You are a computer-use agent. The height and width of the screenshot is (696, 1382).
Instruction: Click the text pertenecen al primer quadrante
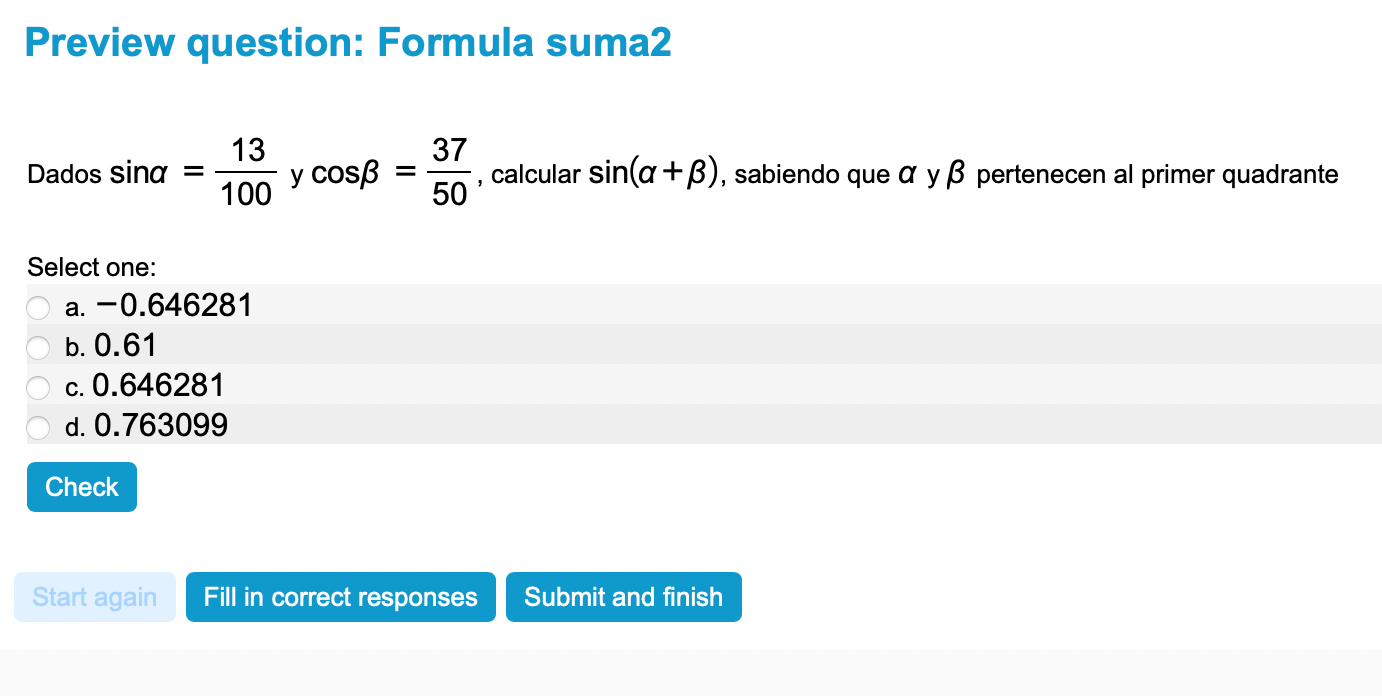pyautogui.click(x=1157, y=175)
